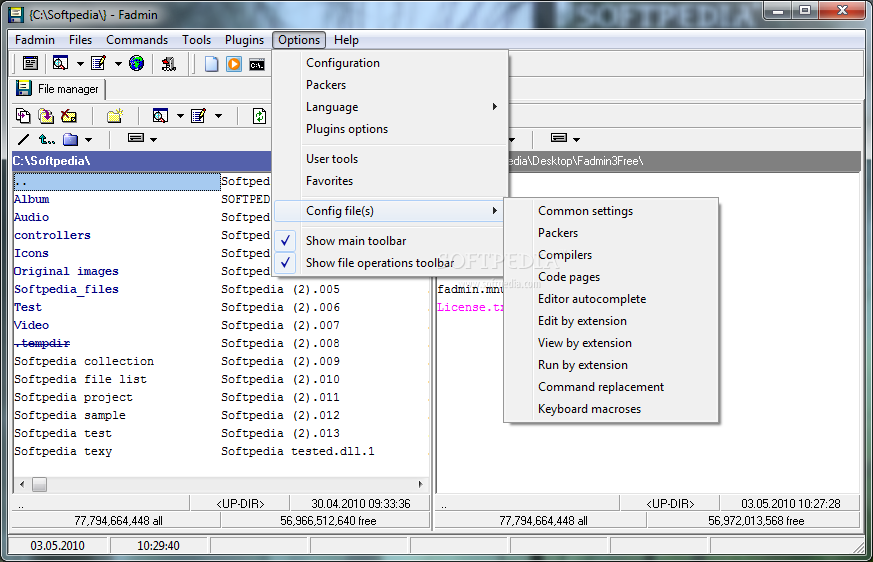This screenshot has height=562, width=873.
Task: Open dropdown arrow beside left panel folder icon
Action: tap(89, 140)
